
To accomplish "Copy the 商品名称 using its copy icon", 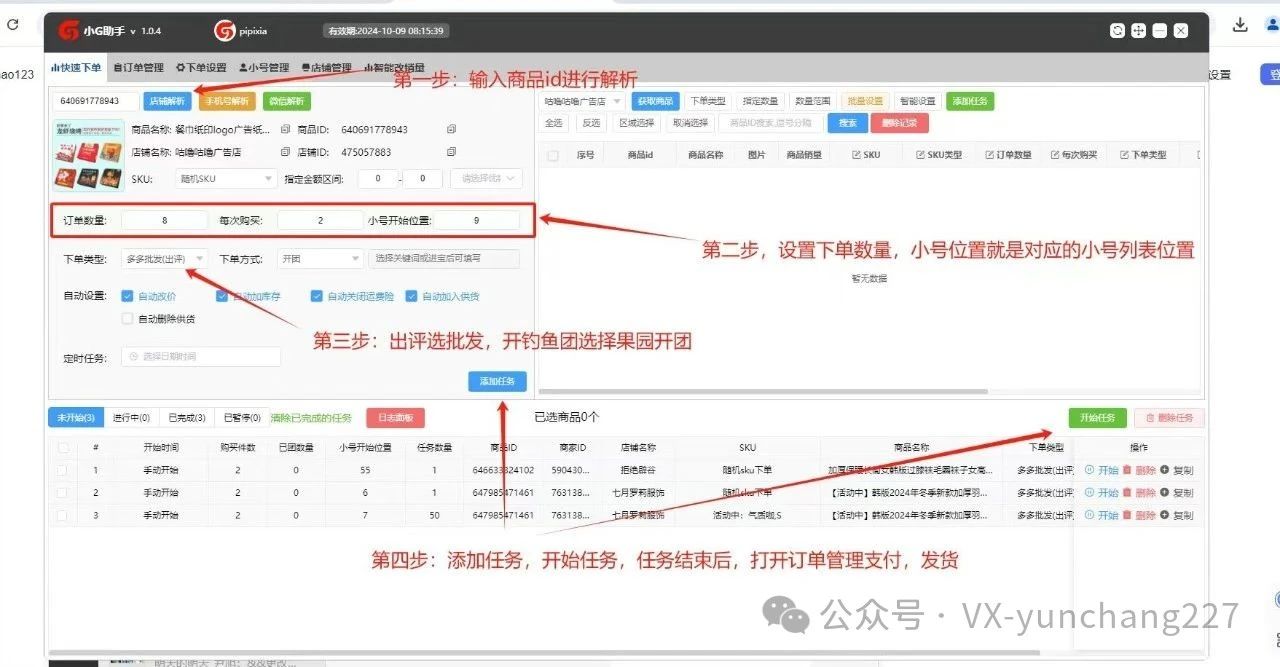I will 286,129.
